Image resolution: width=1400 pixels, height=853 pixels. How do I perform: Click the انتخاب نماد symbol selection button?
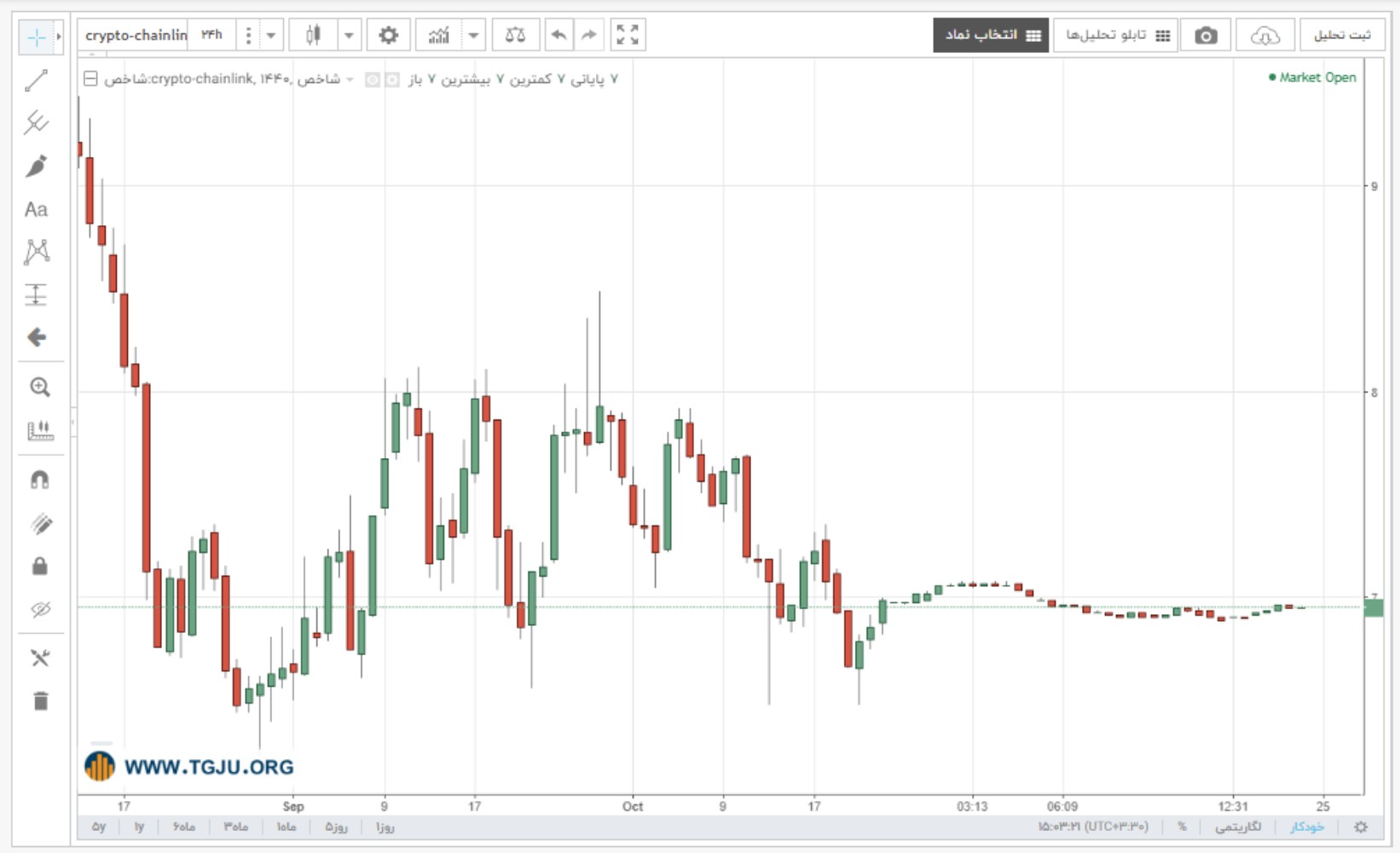(991, 35)
